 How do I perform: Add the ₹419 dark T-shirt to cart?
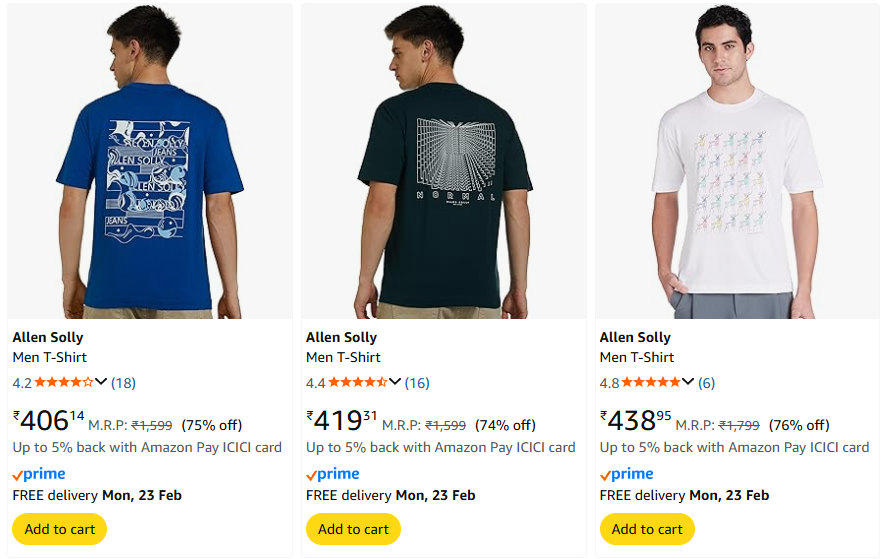[353, 529]
